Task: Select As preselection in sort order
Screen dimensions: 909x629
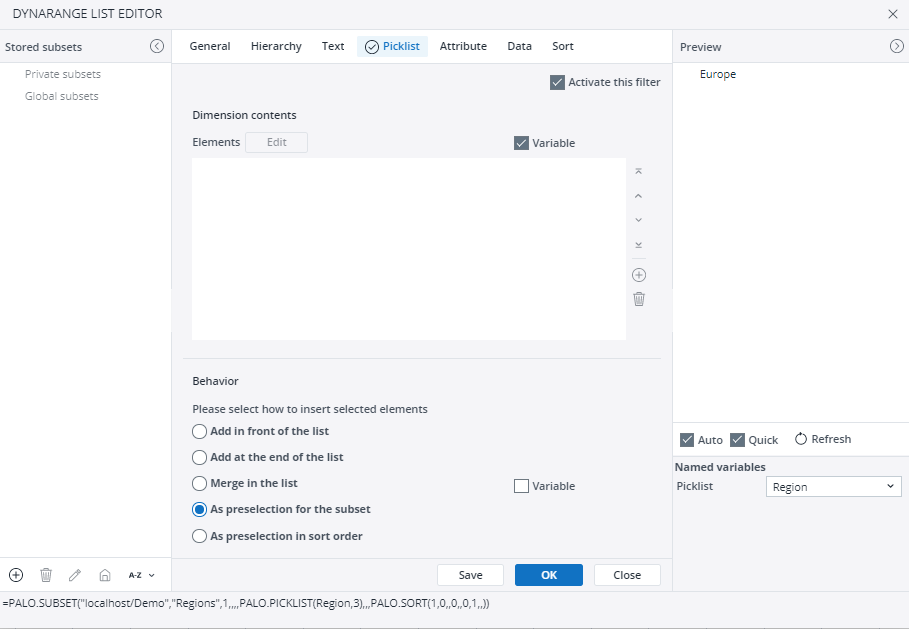Action: tap(199, 536)
